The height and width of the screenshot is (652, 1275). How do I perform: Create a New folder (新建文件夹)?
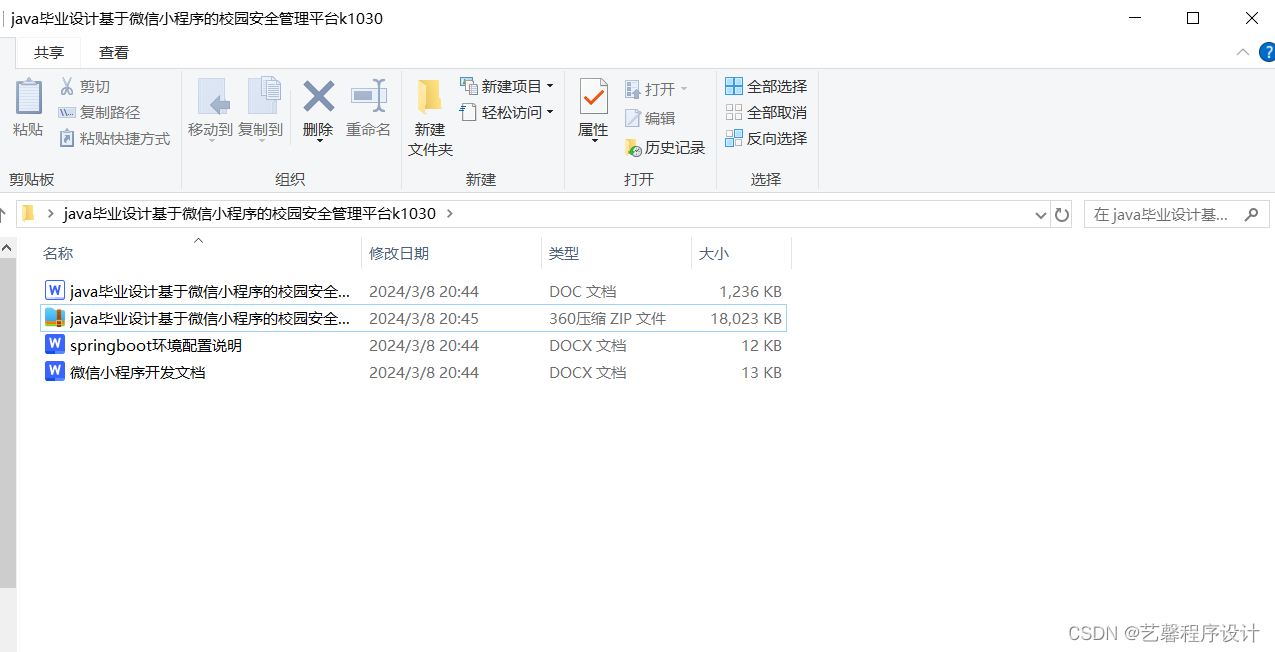[430, 117]
